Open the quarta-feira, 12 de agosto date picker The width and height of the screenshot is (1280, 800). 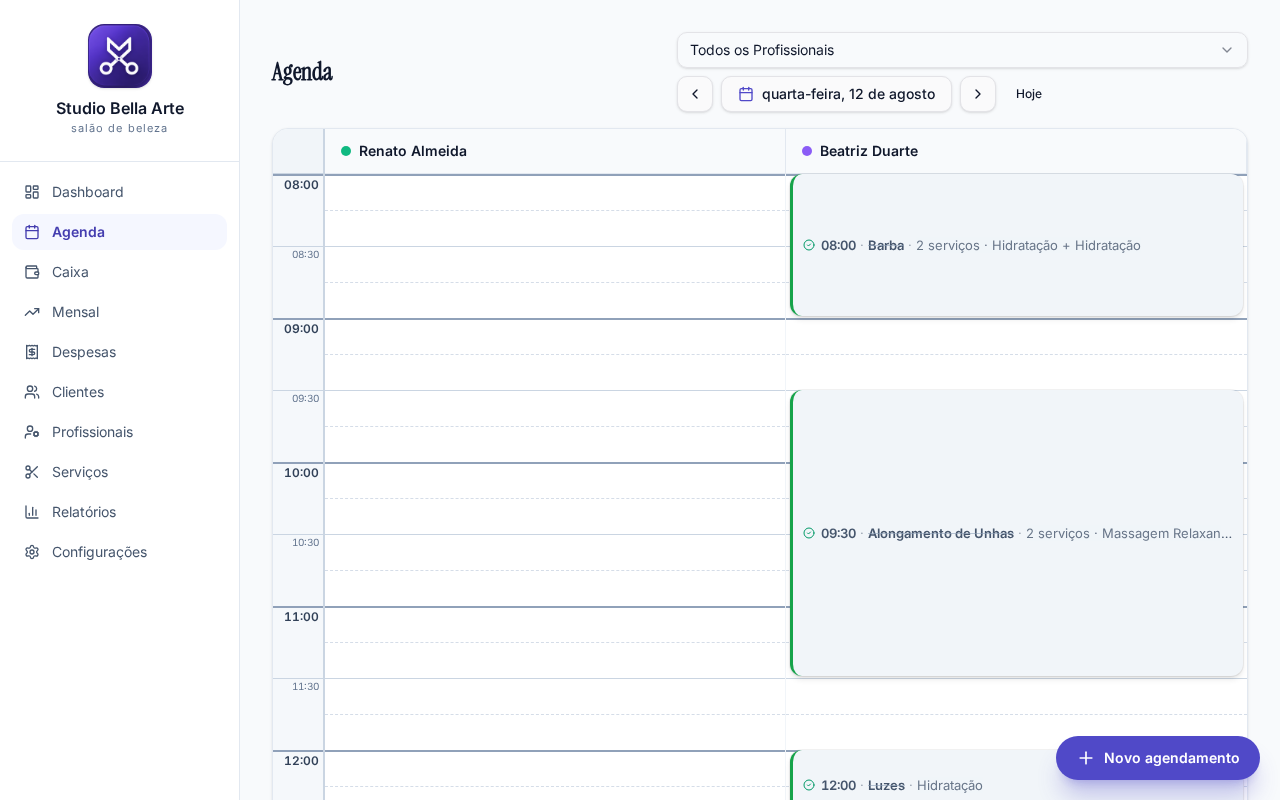coord(836,94)
